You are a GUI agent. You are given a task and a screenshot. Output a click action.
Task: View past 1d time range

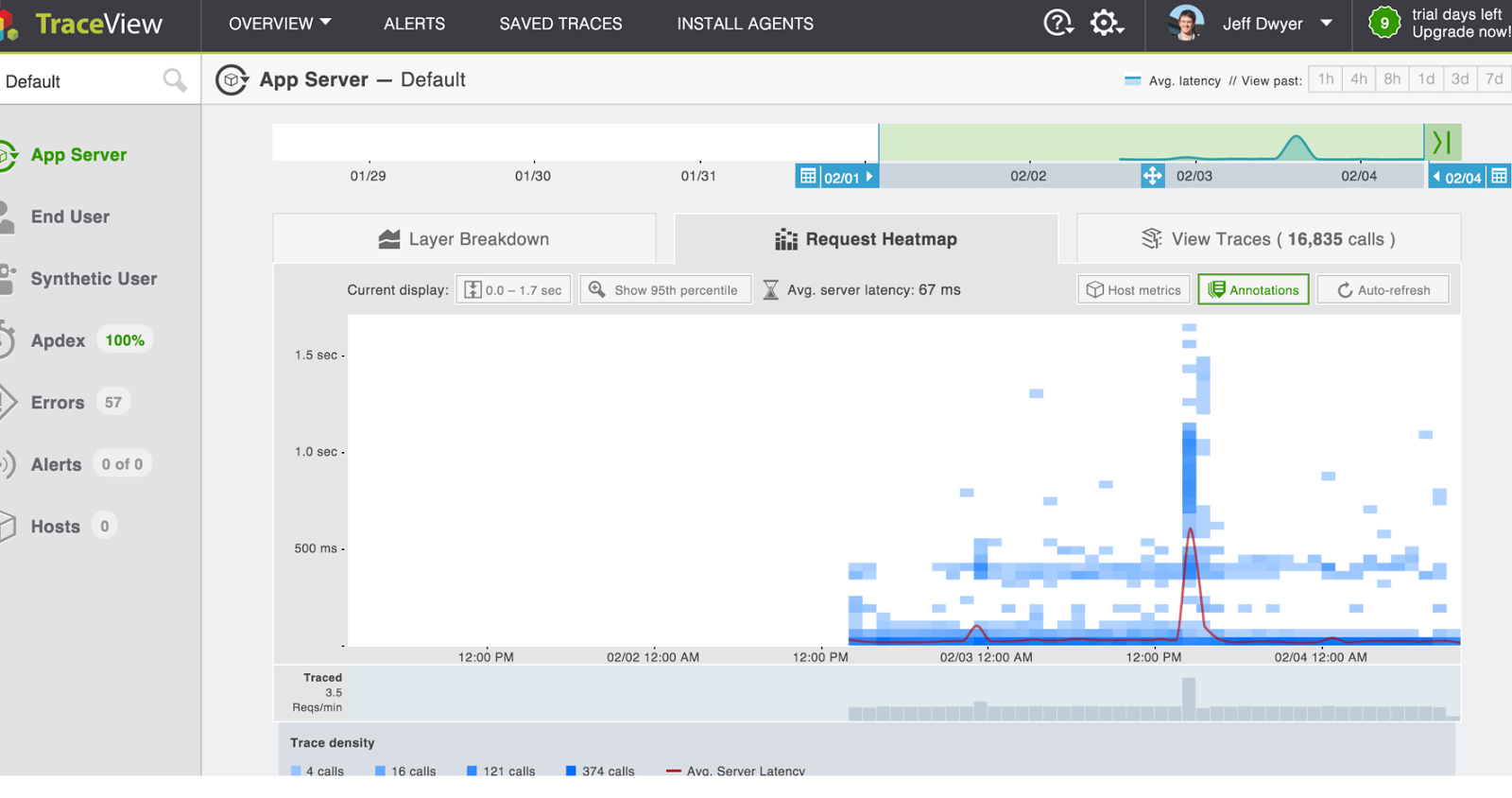1426,79
